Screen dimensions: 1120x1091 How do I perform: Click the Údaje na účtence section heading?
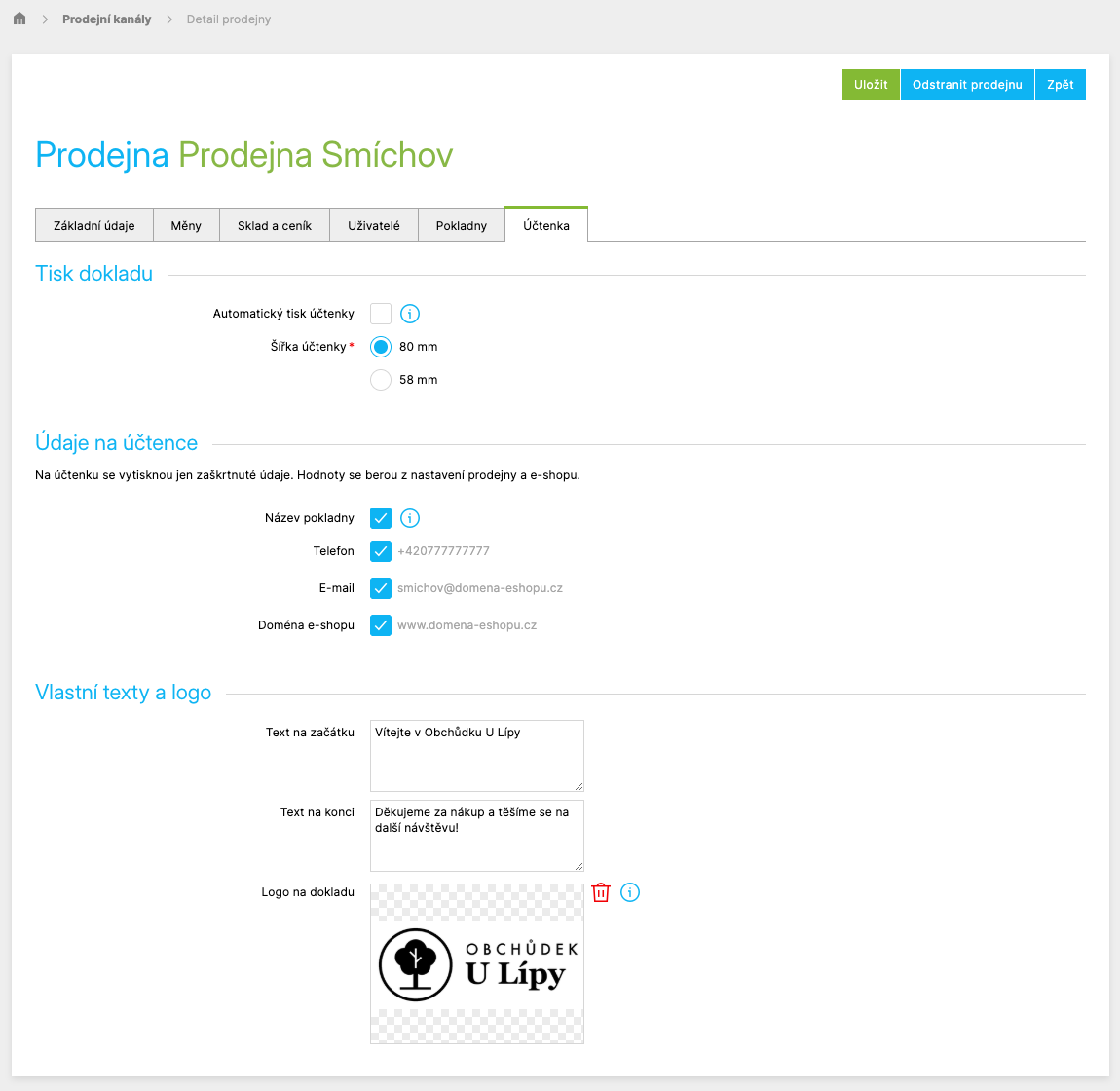pyautogui.click(x=117, y=443)
